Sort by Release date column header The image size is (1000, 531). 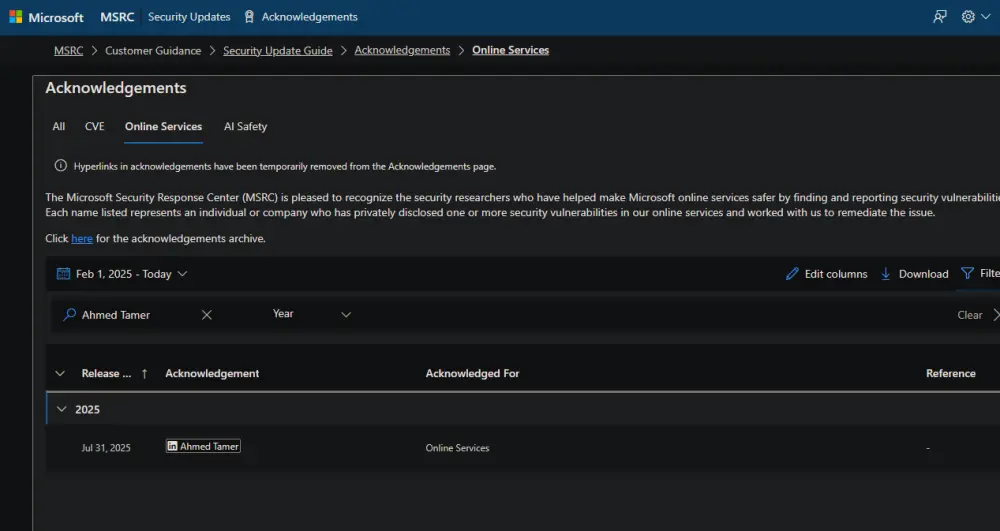pos(106,374)
